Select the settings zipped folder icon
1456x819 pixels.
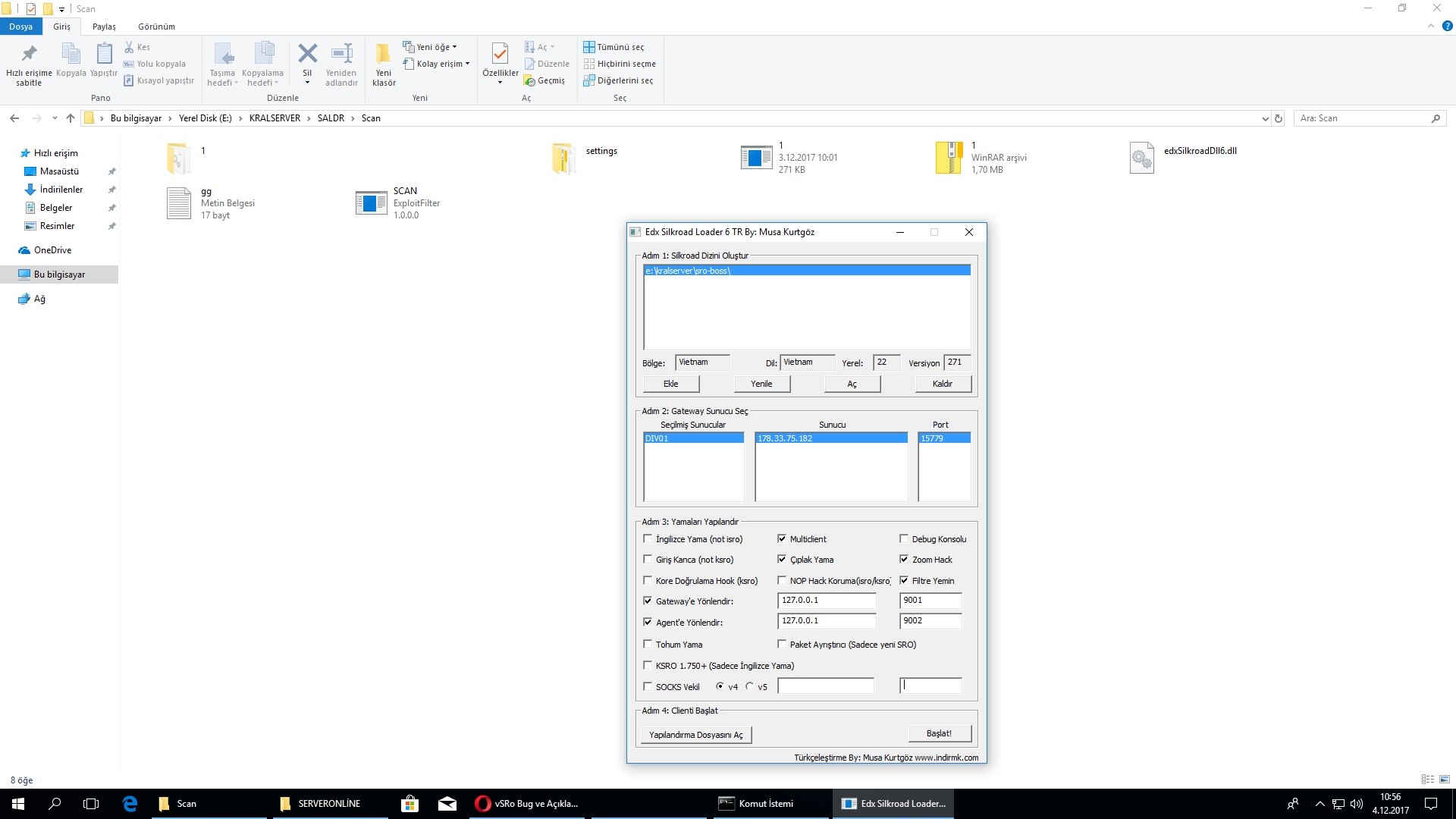(x=563, y=158)
